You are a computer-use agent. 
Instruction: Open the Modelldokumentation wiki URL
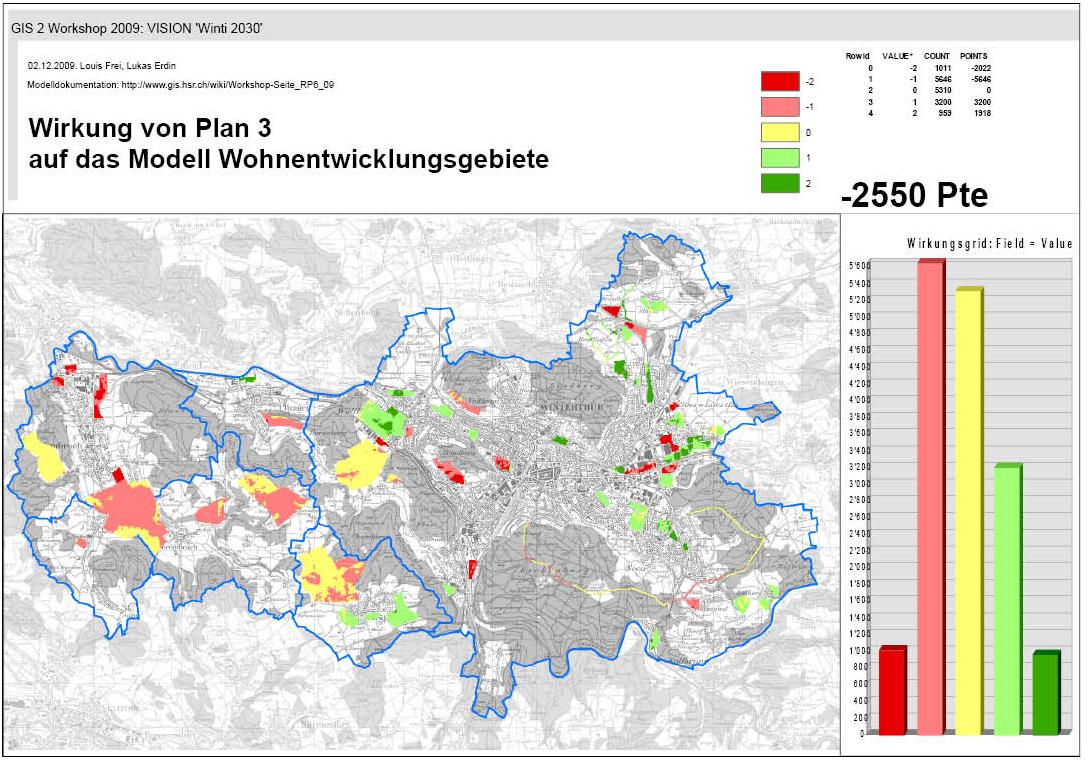coord(227,86)
